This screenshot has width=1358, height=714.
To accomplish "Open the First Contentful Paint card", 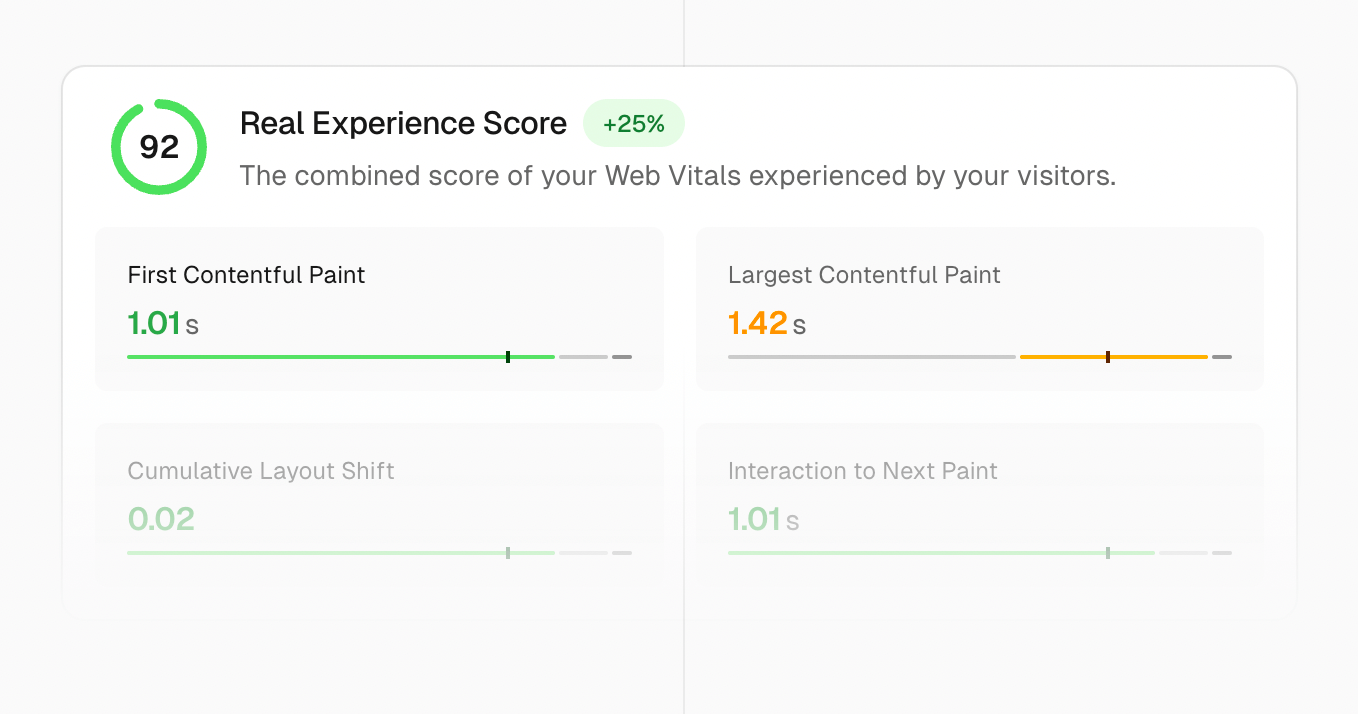I will coord(379,308).
